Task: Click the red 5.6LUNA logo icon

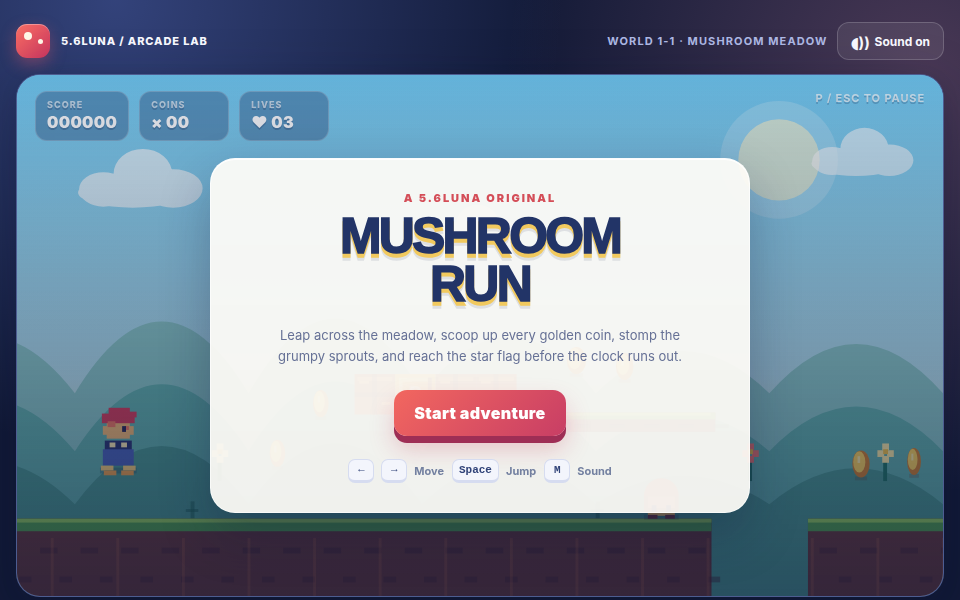Action: 33,41
